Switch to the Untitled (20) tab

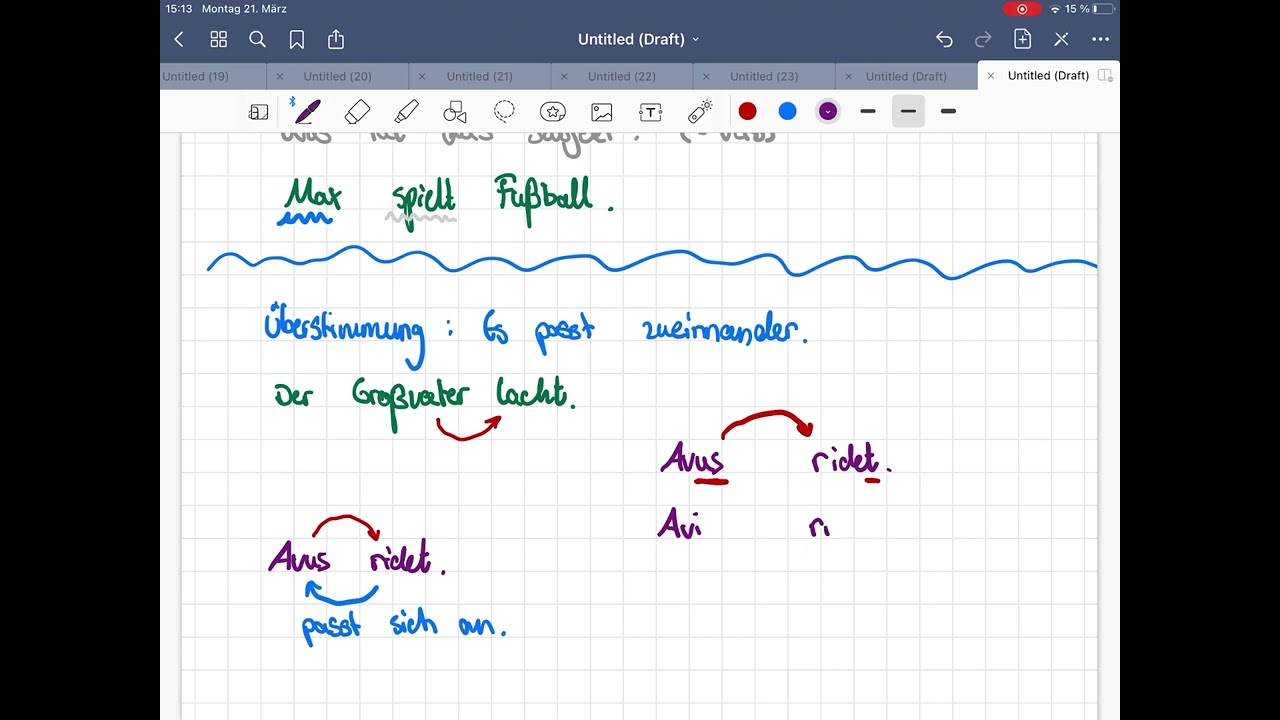point(338,76)
